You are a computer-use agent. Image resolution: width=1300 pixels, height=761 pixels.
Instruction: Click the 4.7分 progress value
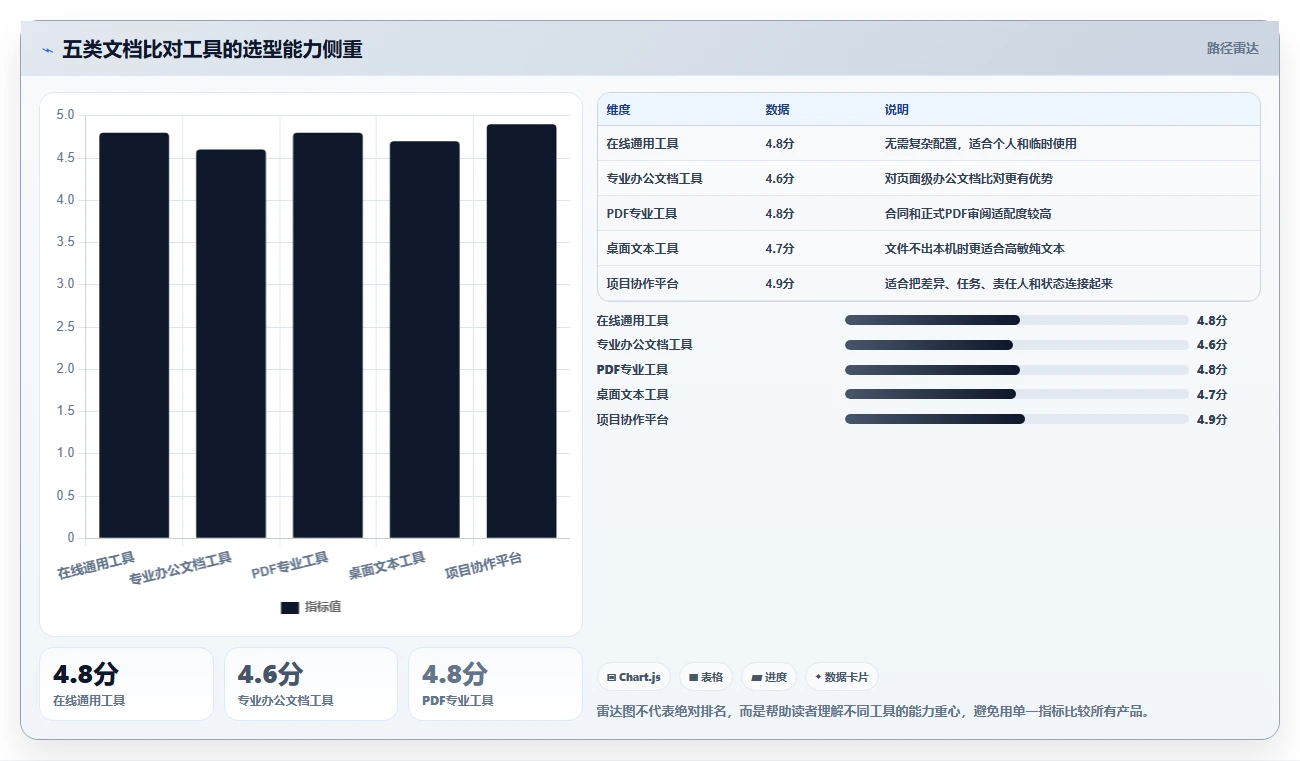[1212, 395]
